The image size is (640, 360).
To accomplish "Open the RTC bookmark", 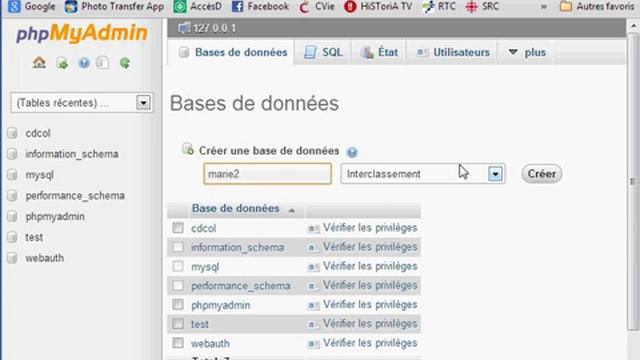I will pyautogui.click(x=439, y=7).
